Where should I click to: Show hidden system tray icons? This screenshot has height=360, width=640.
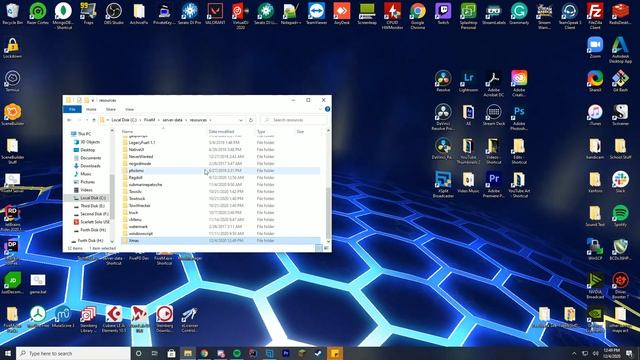(574, 353)
